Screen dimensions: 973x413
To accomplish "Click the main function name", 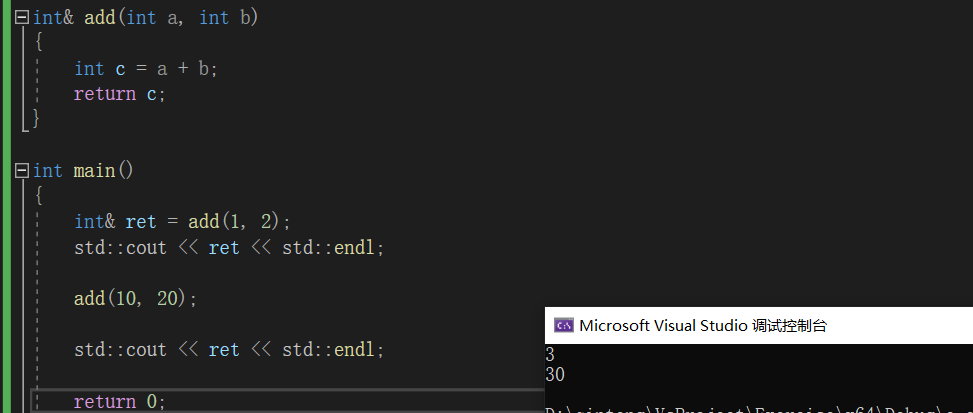I will pos(94,171).
